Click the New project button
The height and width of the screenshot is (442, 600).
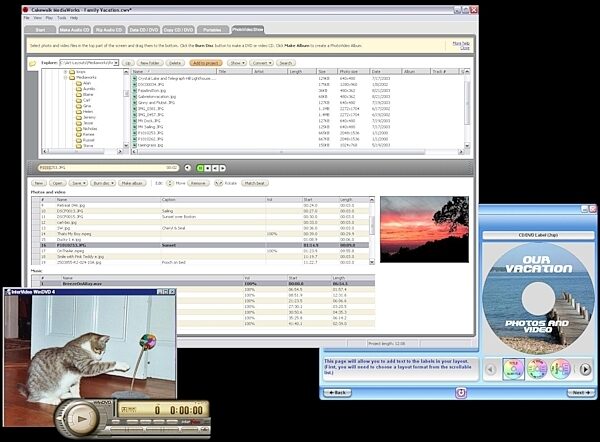click(x=39, y=183)
